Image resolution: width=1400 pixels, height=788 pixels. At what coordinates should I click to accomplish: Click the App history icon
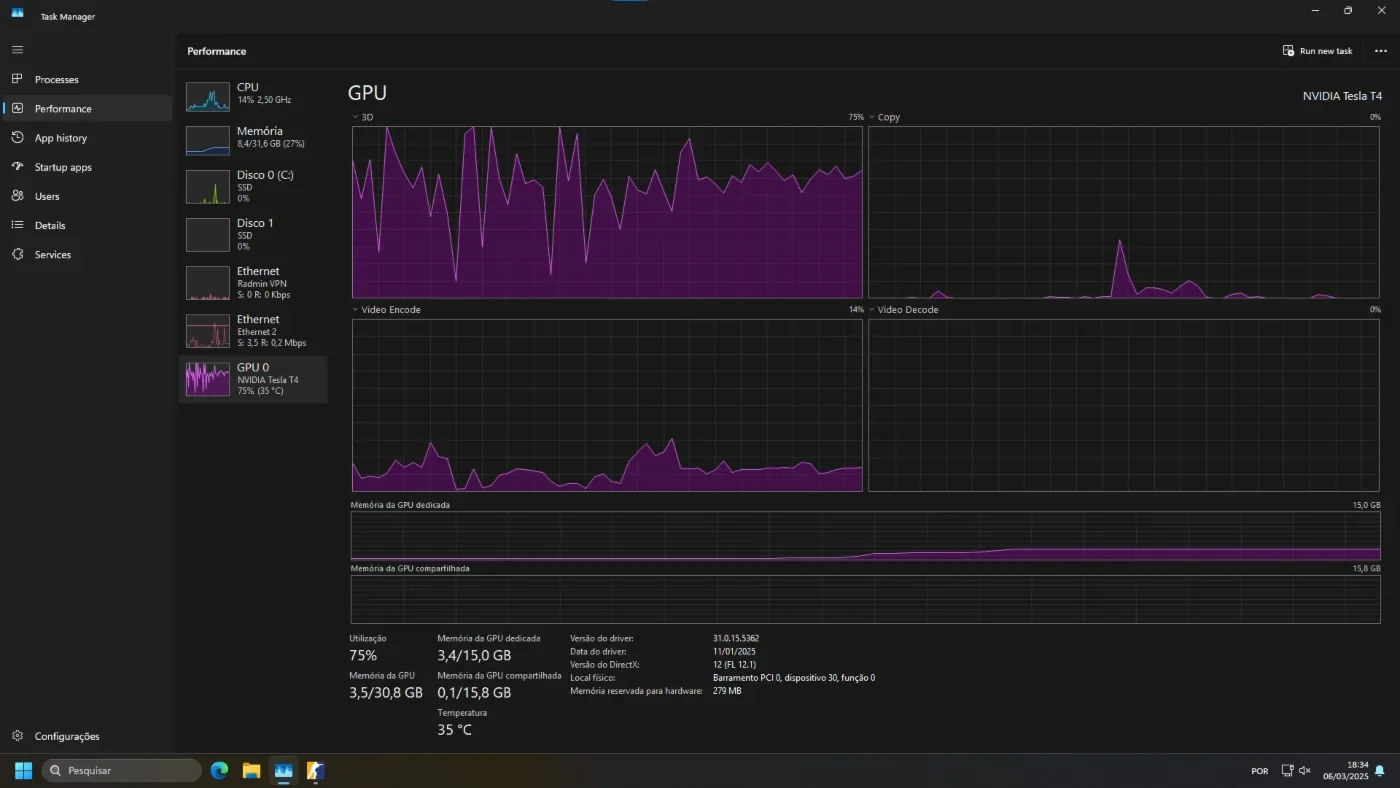coord(17,138)
